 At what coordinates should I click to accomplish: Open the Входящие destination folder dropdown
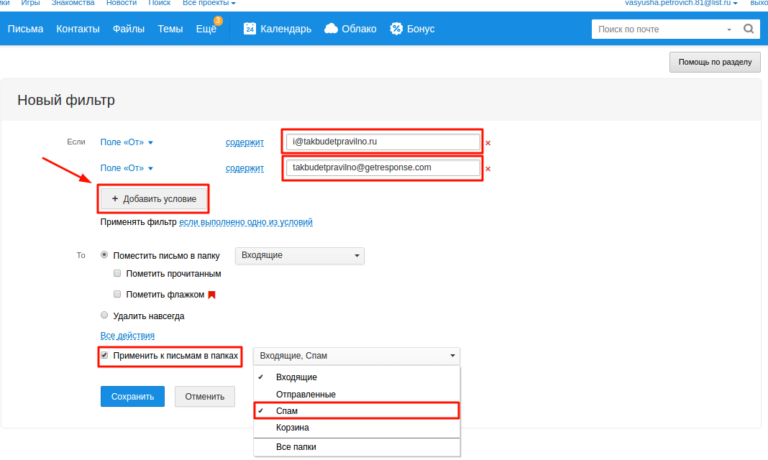[299, 256]
